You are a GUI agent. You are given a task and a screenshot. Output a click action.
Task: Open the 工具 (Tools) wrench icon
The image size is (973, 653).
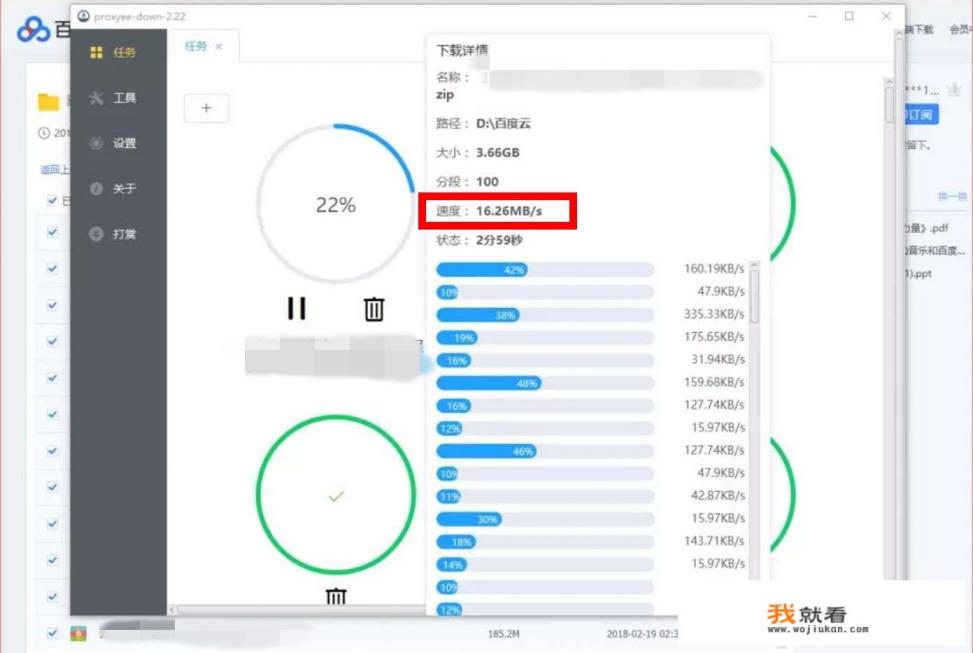point(96,98)
